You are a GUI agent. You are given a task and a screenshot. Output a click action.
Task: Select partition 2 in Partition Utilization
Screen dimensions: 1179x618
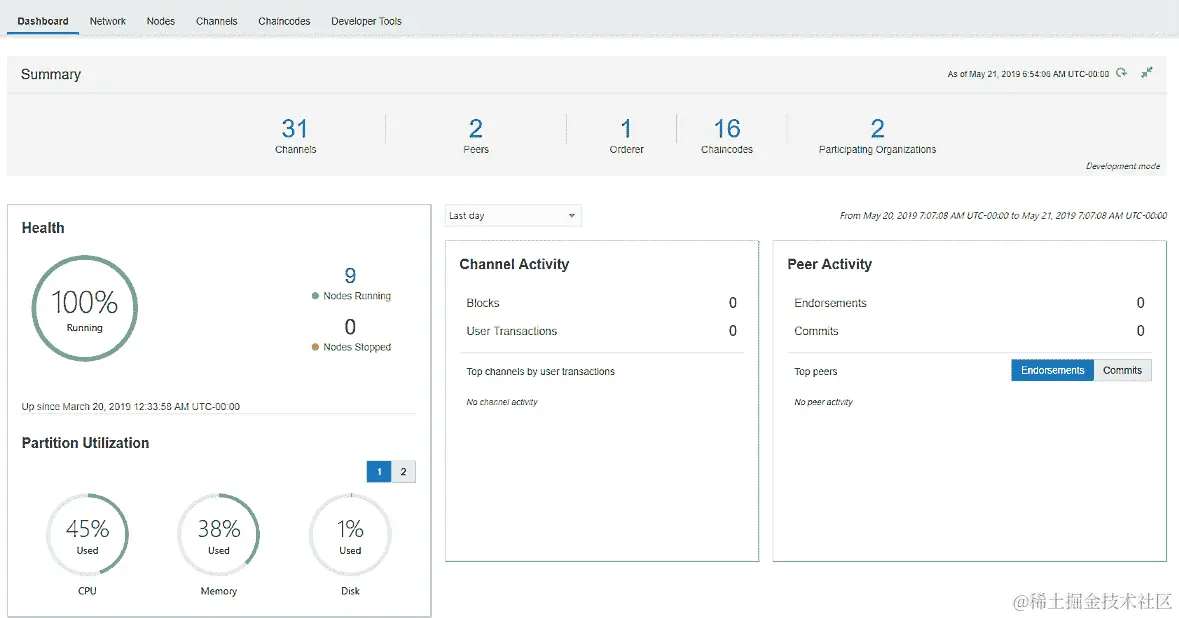(404, 471)
